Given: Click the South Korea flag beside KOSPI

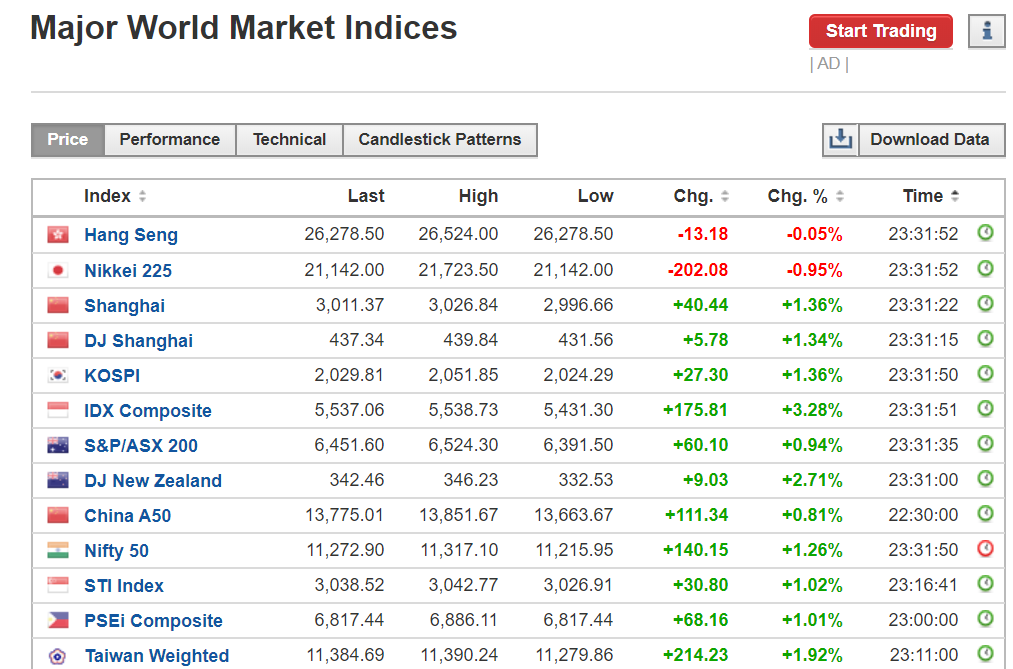Looking at the screenshot, I should pyautogui.click(x=58, y=375).
